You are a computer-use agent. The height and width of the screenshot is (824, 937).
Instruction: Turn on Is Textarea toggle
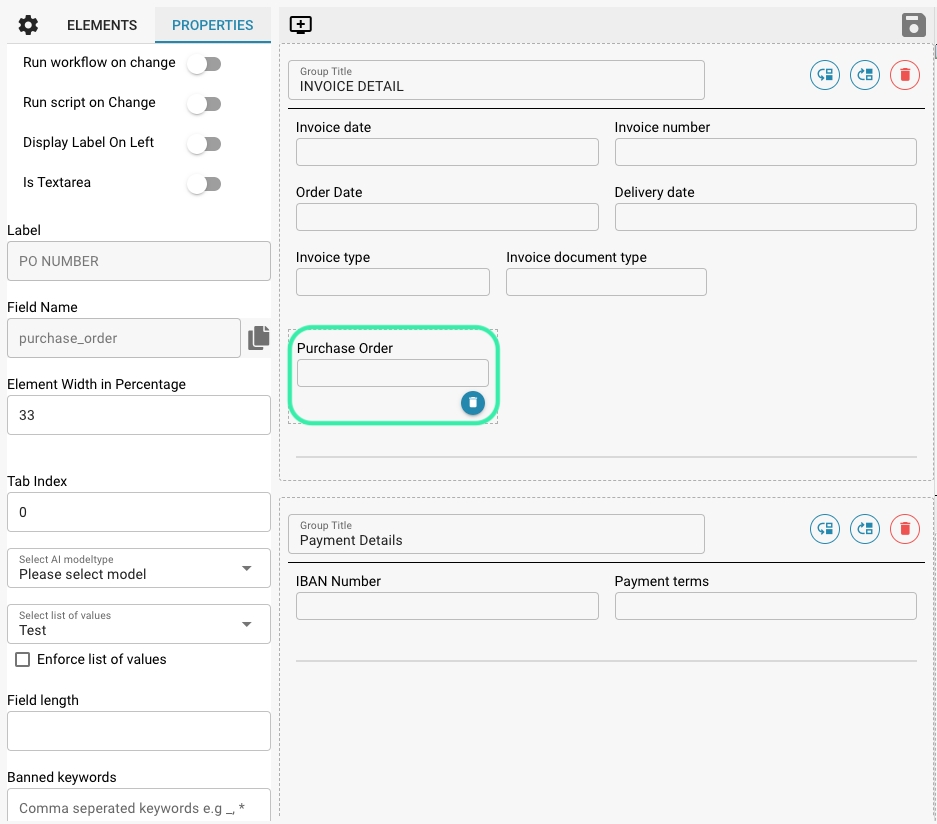tap(204, 184)
